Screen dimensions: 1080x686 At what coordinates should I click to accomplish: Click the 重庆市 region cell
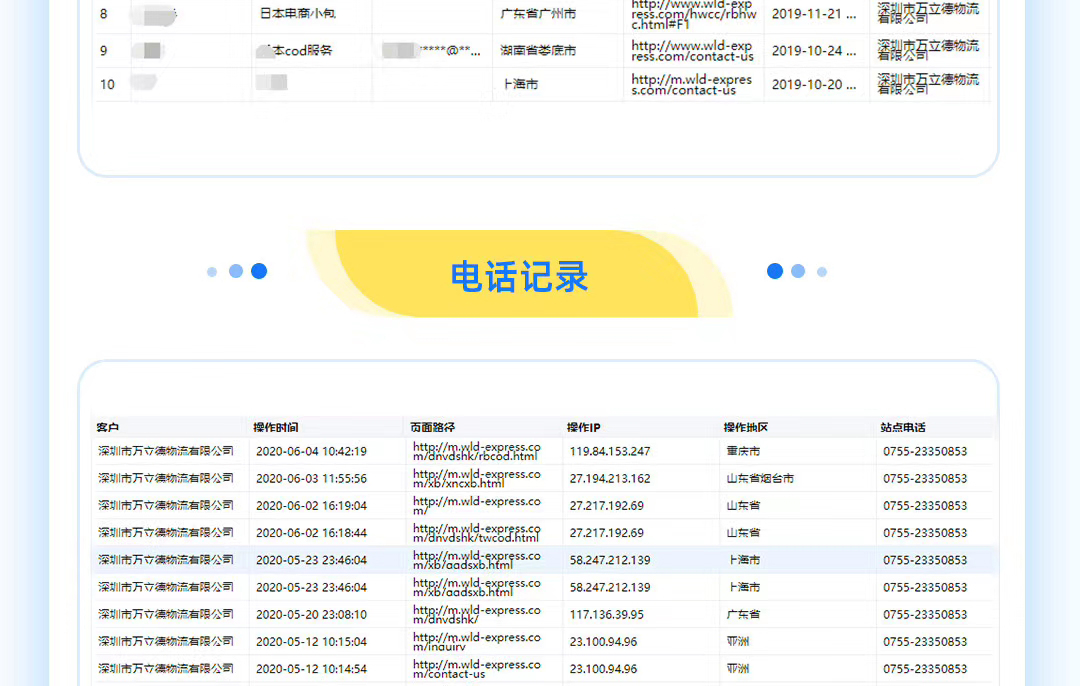click(743, 451)
